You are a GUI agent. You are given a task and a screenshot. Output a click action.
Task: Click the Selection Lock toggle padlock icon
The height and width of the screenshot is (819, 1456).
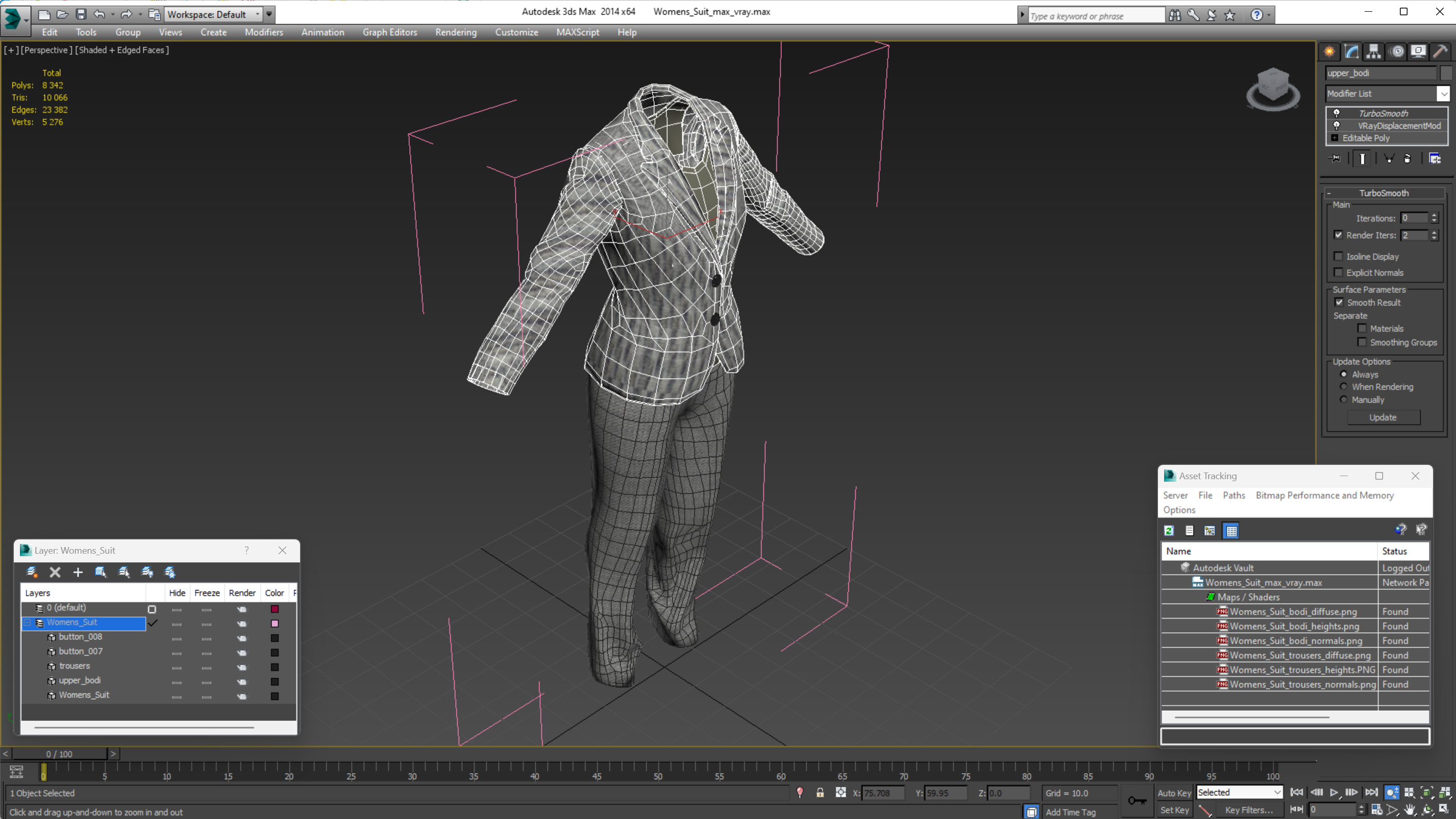(x=820, y=792)
